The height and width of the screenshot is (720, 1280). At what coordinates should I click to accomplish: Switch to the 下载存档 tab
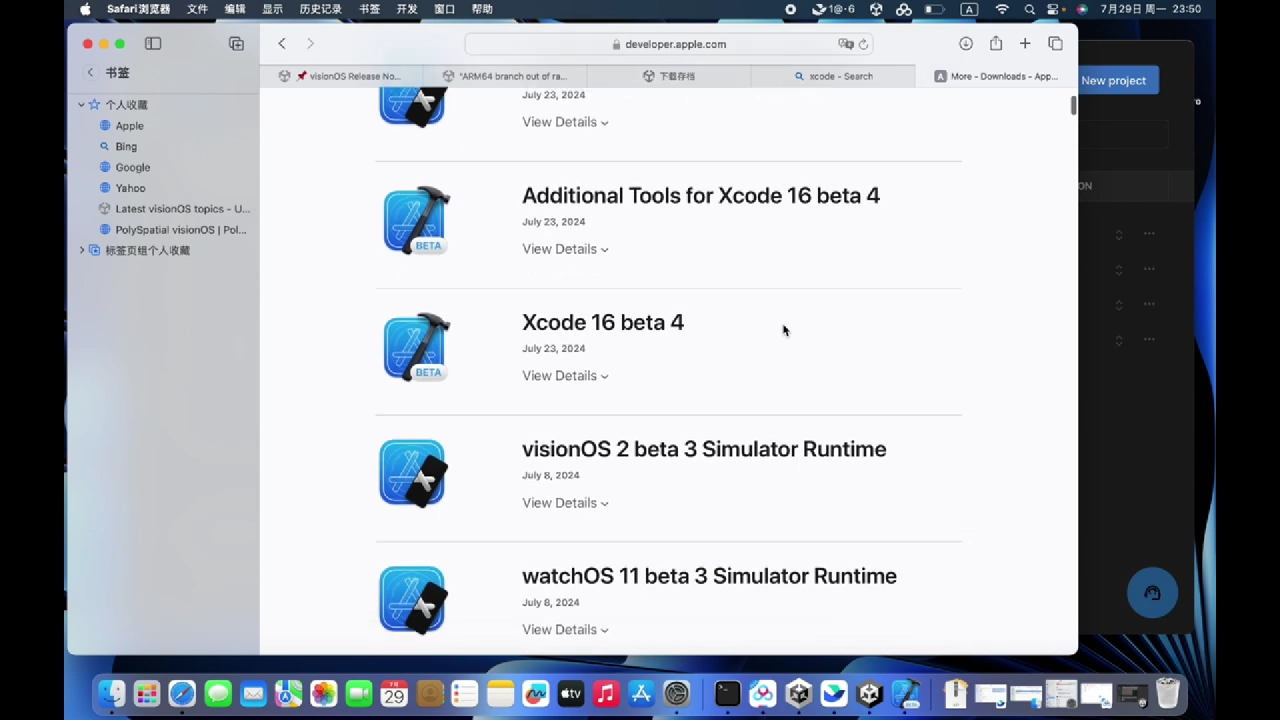[x=669, y=76]
